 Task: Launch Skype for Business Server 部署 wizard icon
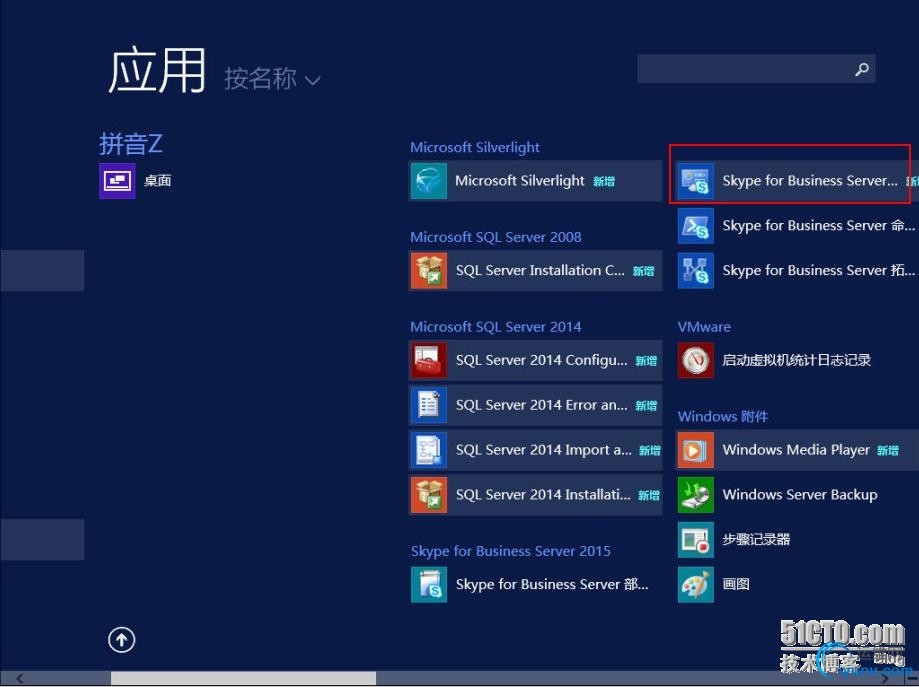428,584
